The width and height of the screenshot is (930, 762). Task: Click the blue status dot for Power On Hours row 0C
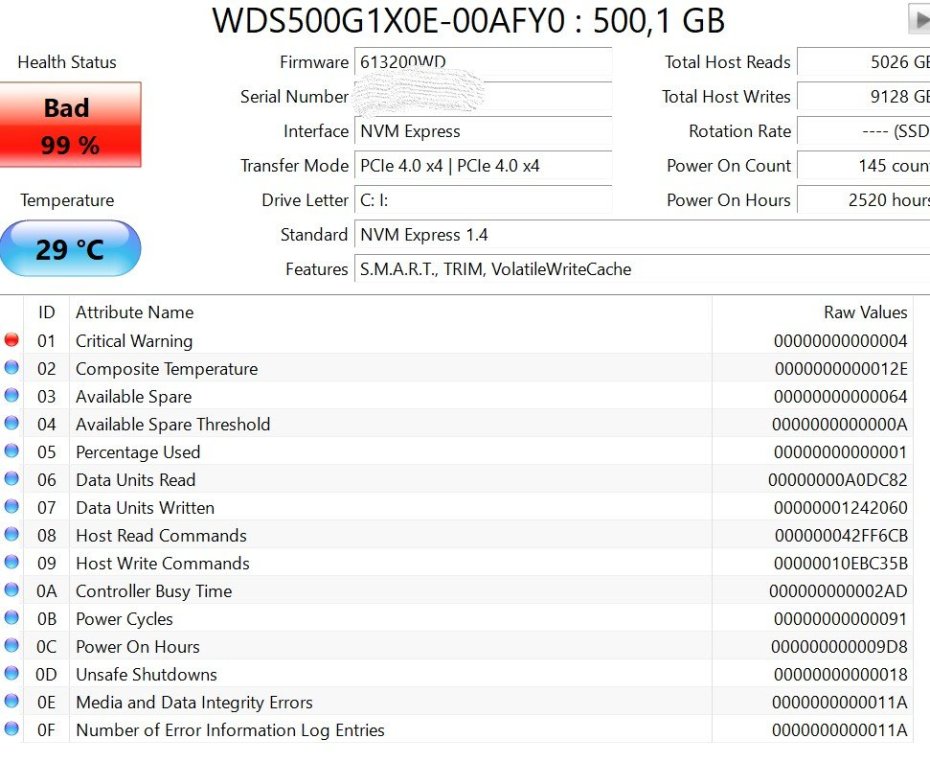(11, 646)
